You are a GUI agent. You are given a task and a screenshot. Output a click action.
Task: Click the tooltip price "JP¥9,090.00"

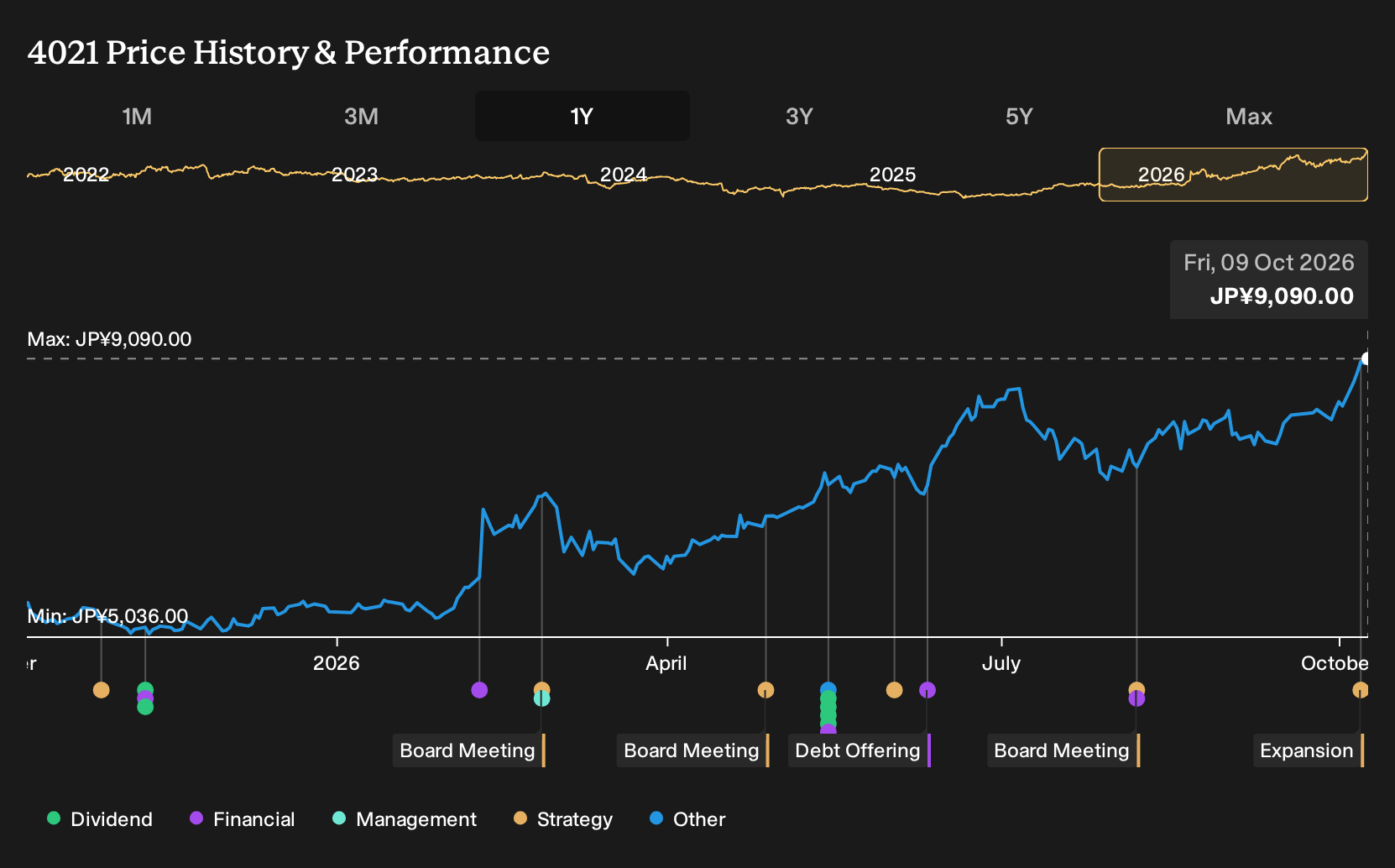click(x=1282, y=296)
